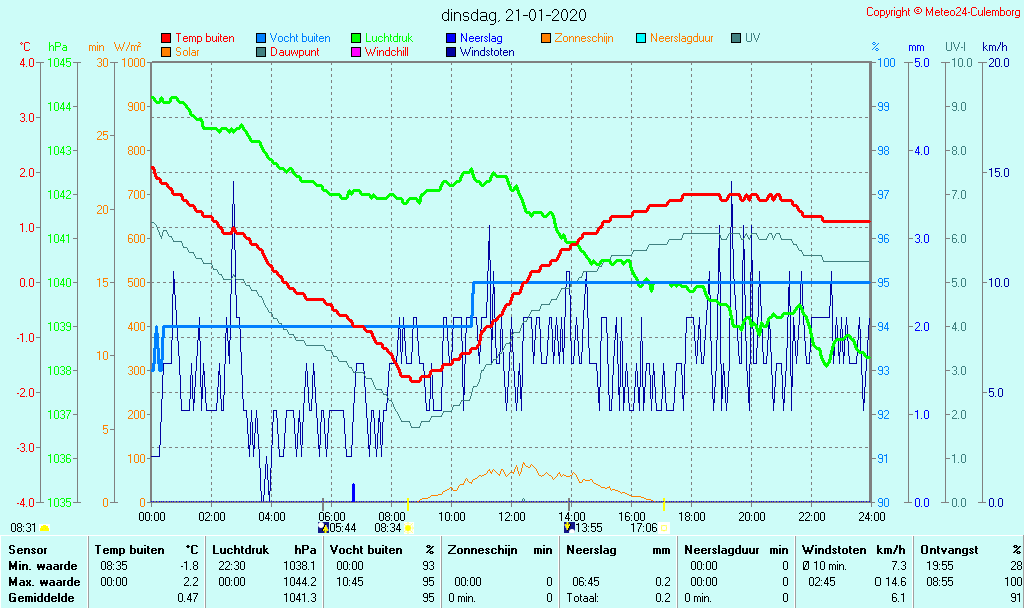Click the Vocht buiten legend label

[x=300, y=38]
